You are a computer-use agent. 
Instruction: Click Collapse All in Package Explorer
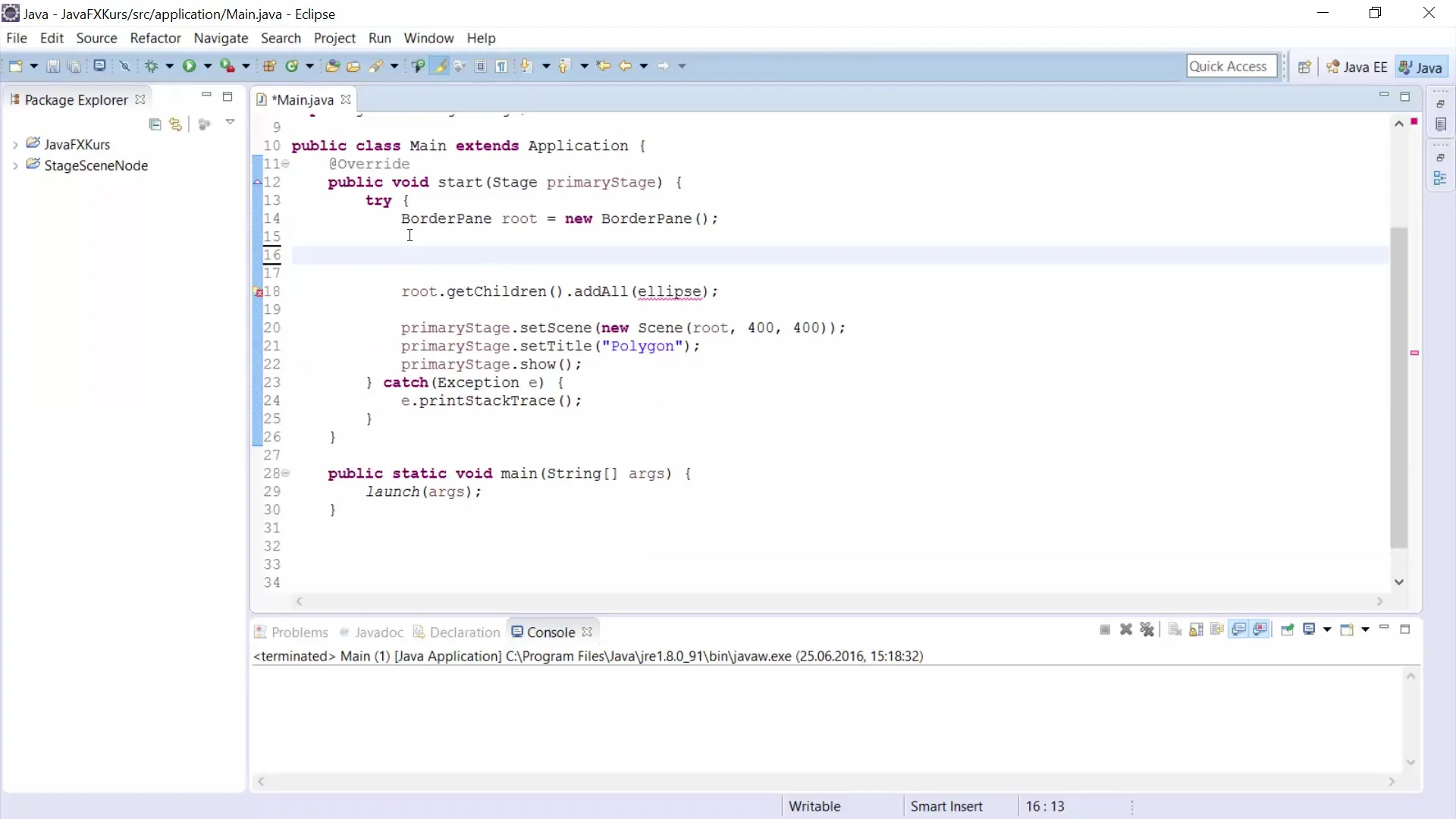click(155, 124)
